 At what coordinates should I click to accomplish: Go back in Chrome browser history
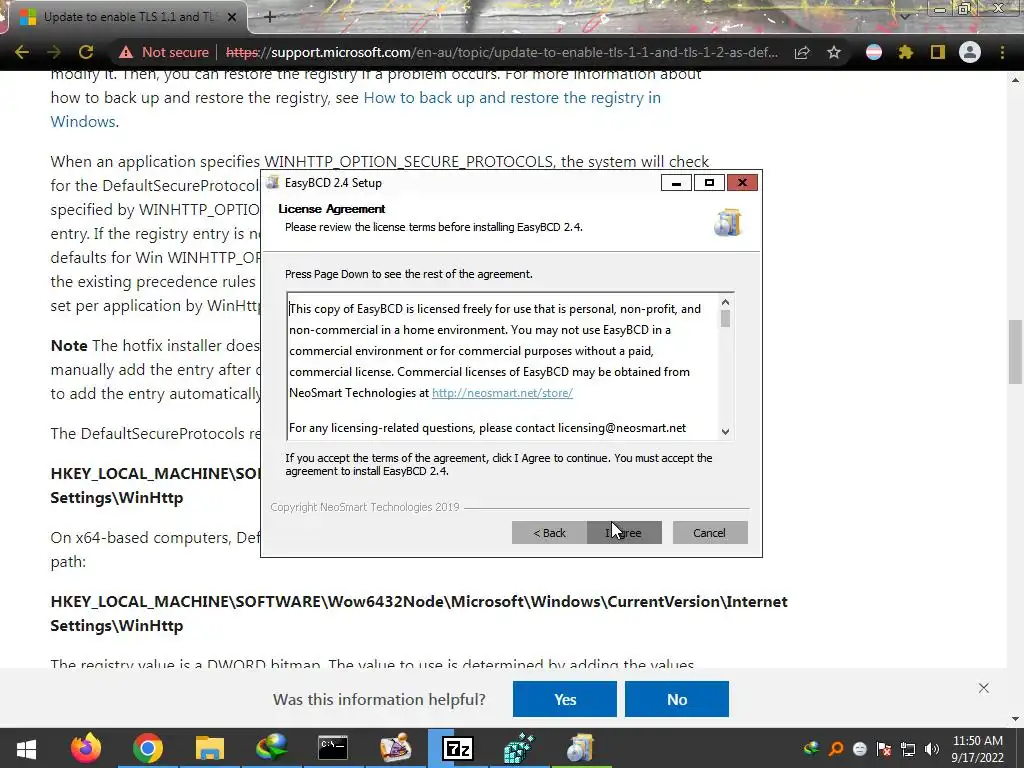tap(22, 52)
